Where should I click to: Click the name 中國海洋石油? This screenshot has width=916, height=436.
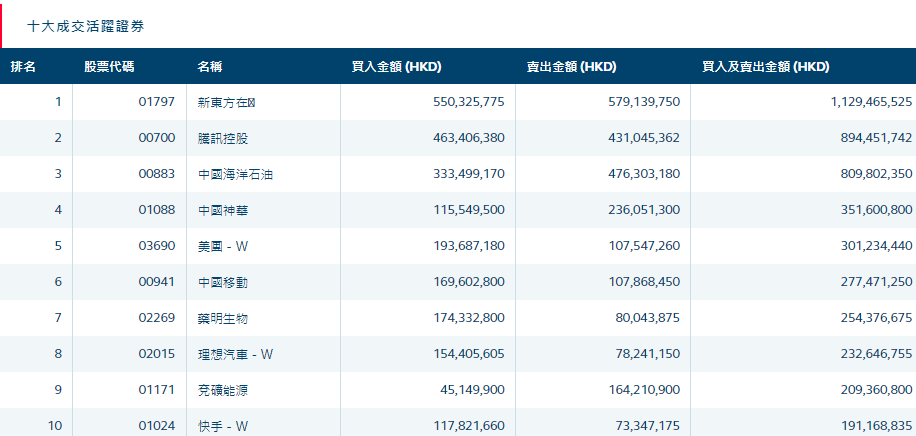(x=235, y=174)
